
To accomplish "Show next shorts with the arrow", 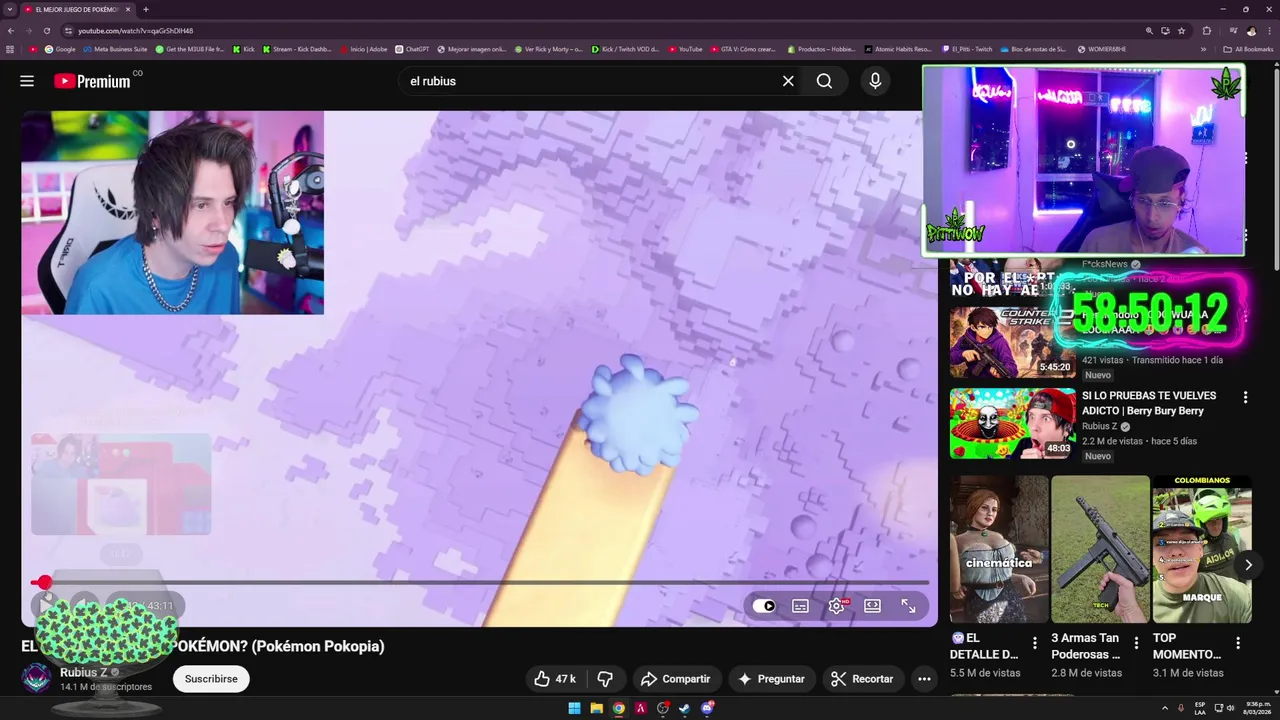I will pyautogui.click(x=1248, y=565).
